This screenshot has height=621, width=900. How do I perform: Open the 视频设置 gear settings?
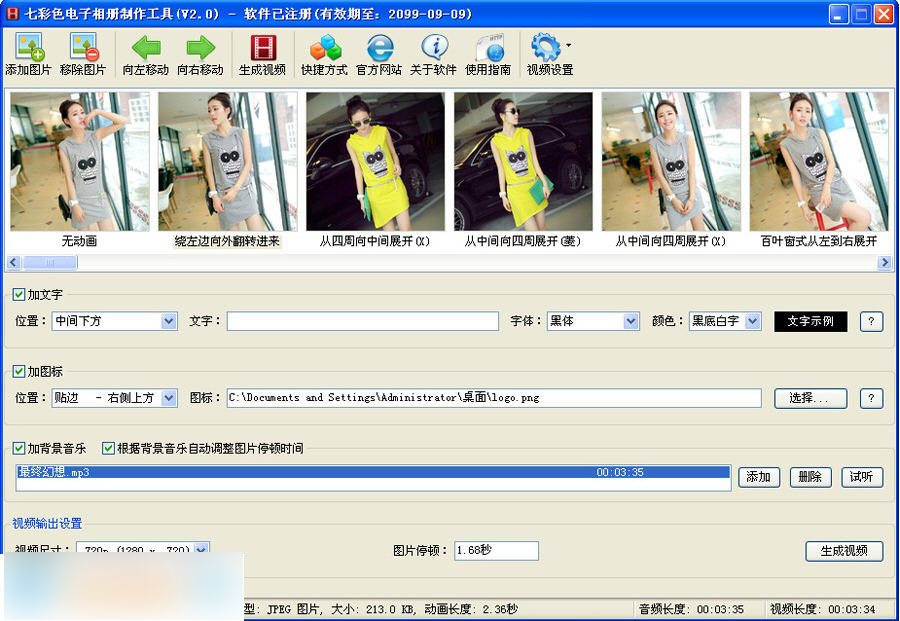(x=546, y=48)
